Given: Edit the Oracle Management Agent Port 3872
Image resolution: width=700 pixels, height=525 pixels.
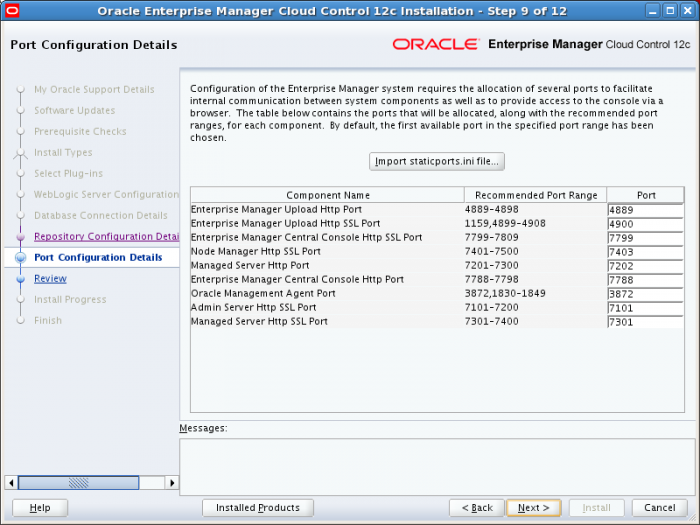Looking at the screenshot, I should (x=645, y=294).
